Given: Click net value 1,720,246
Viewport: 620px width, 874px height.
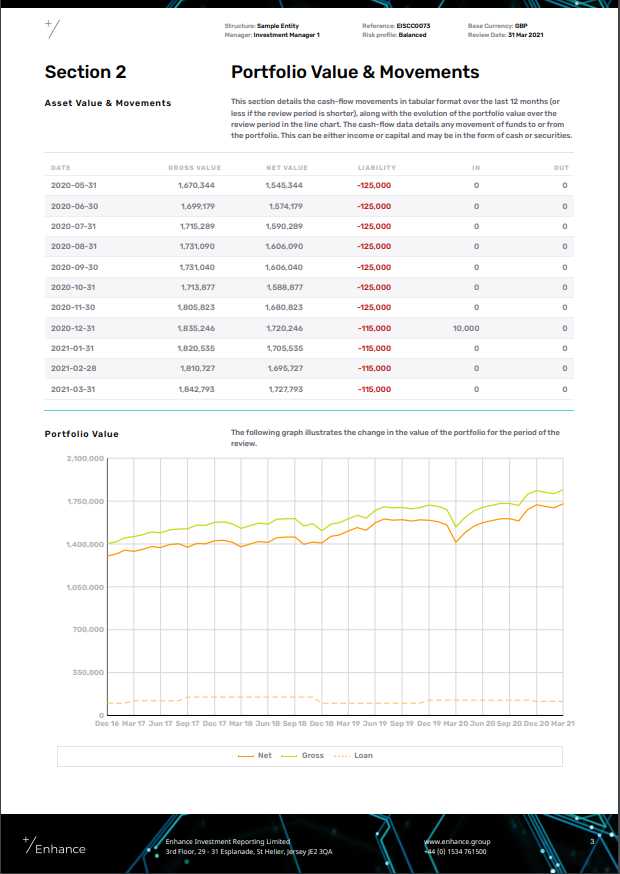Looking at the screenshot, I should pyautogui.click(x=284, y=328).
